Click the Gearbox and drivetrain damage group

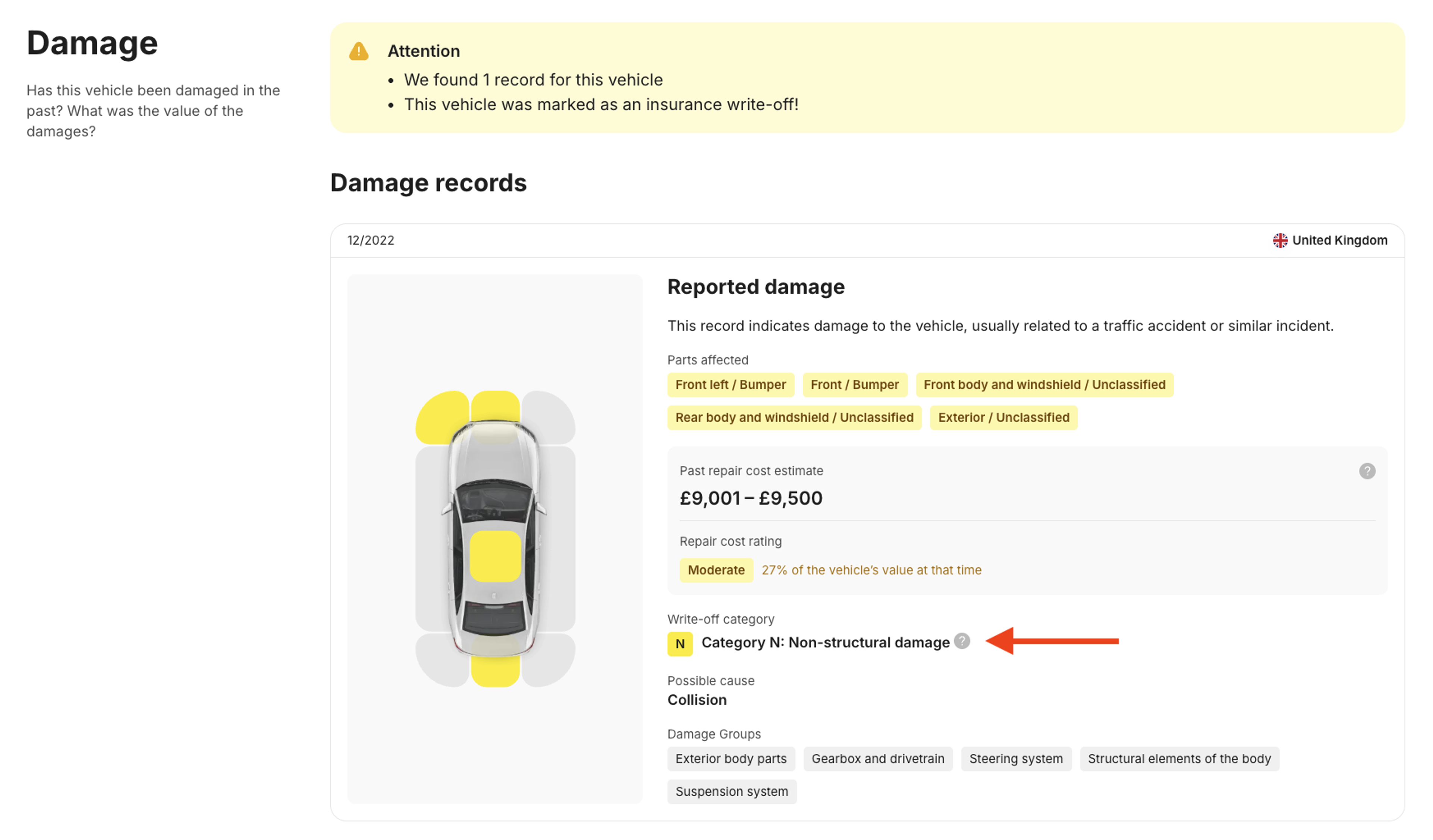[x=877, y=759]
